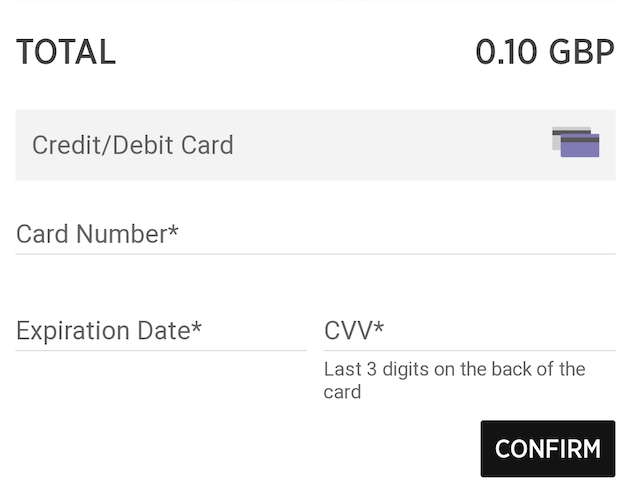The image size is (628, 496).
Task: Focus the CVV input field
Action: tap(469, 331)
